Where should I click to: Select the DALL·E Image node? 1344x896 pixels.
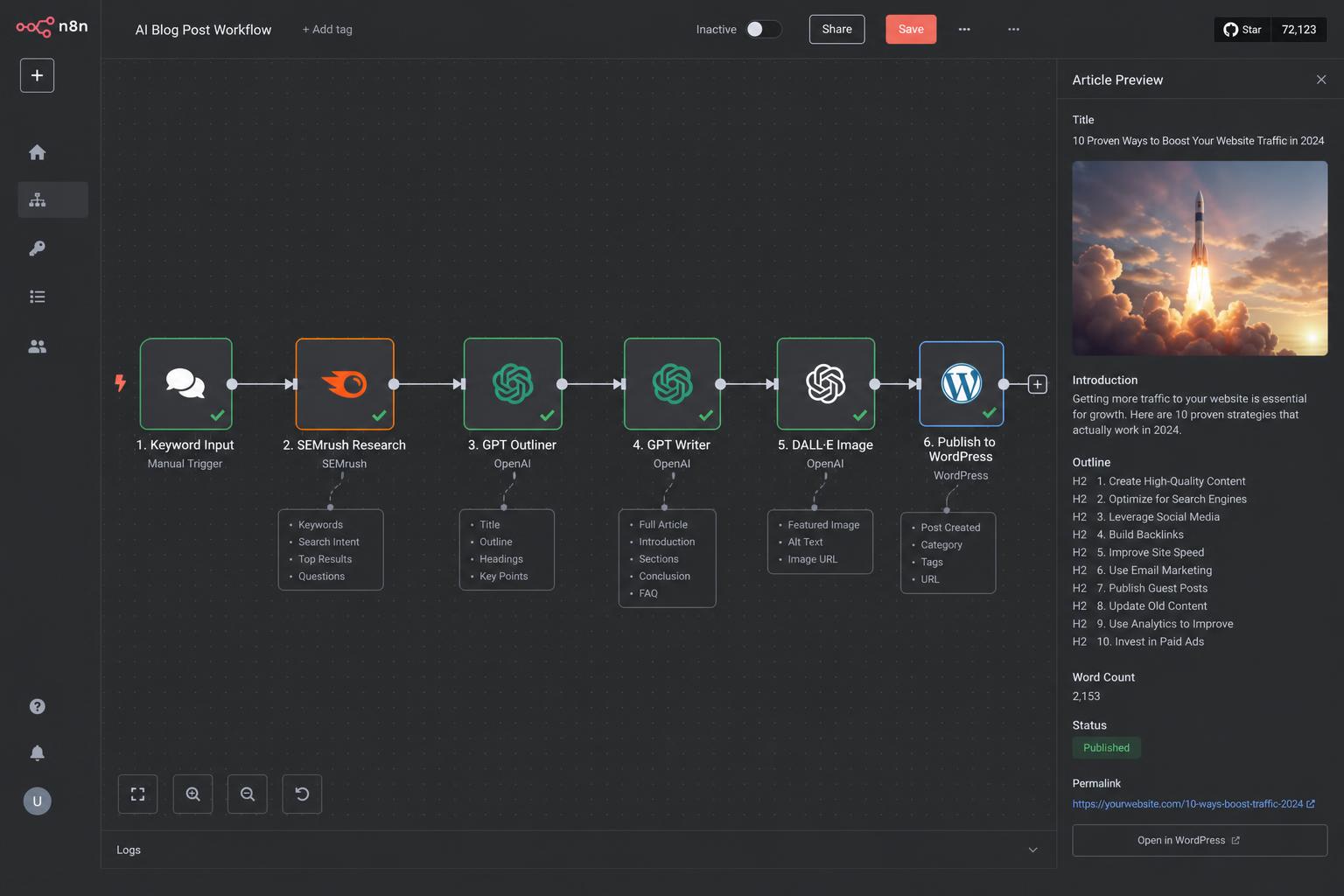point(825,383)
